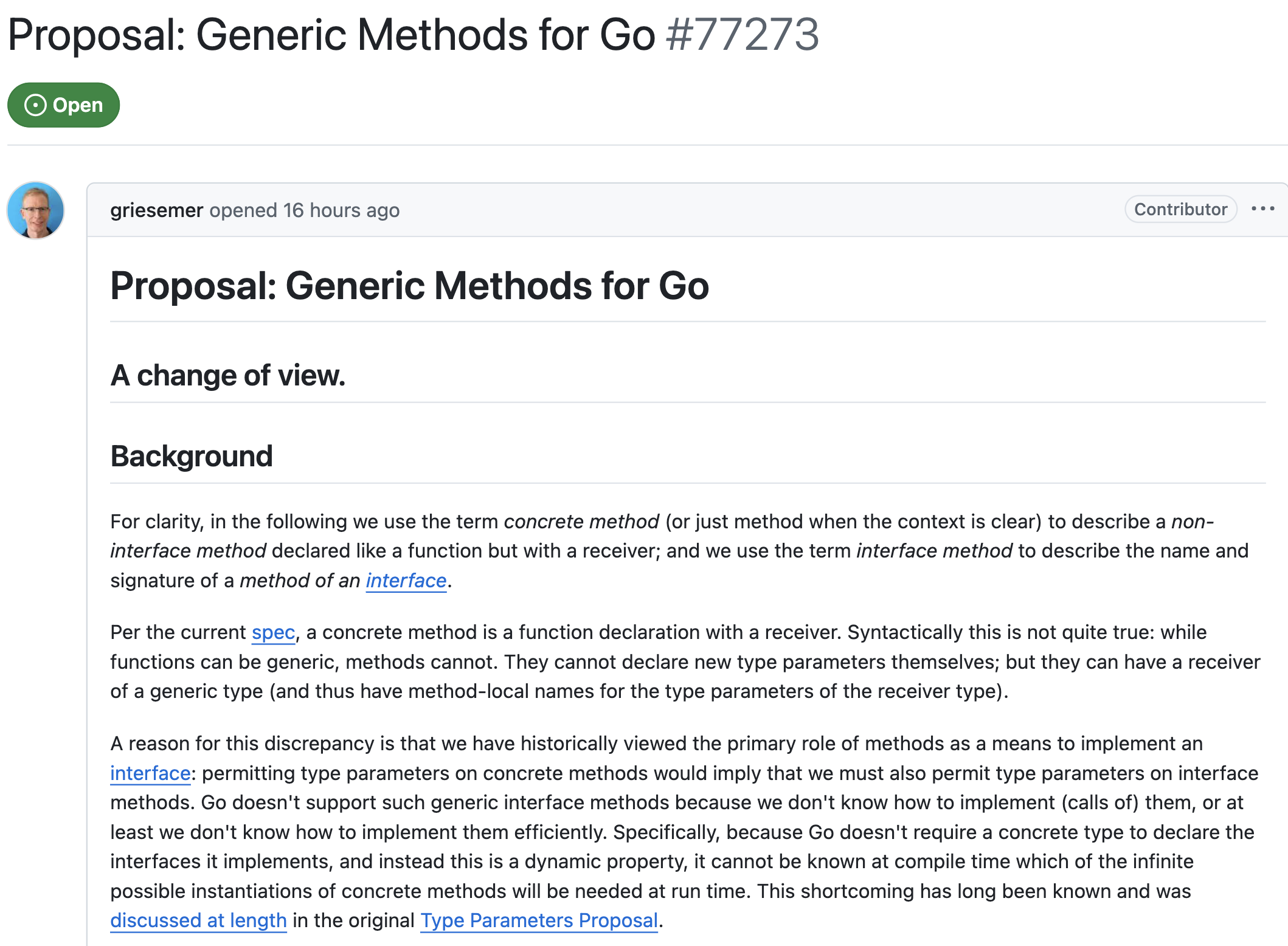This screenshot has height=946, width=1288.
Task: Open 'interface' link in third paragraph
Action: 150,773
